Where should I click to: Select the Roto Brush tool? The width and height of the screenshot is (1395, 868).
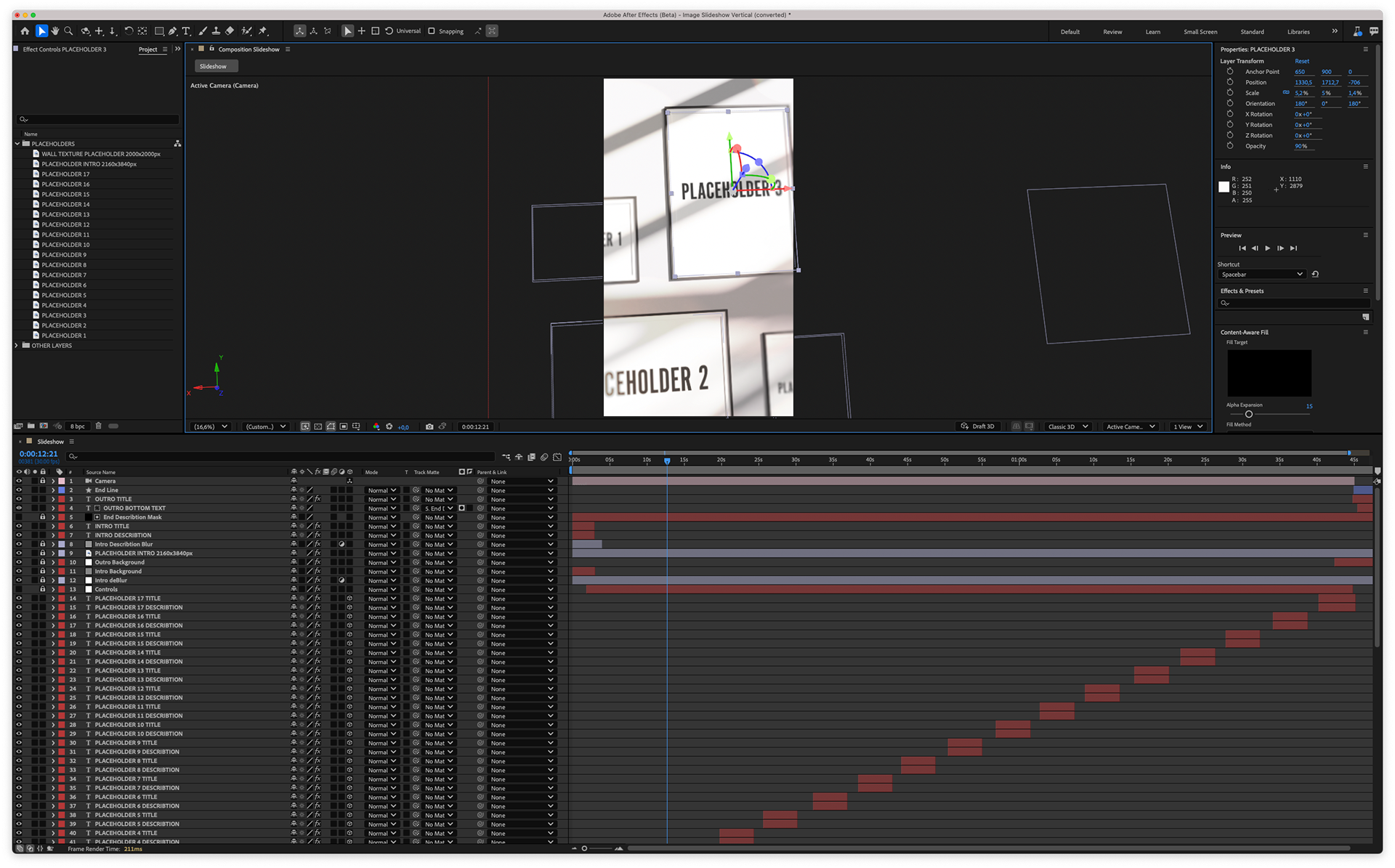247,31
